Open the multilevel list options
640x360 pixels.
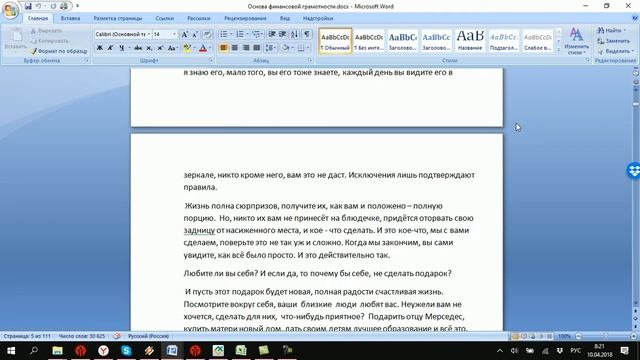pos(256,34)
